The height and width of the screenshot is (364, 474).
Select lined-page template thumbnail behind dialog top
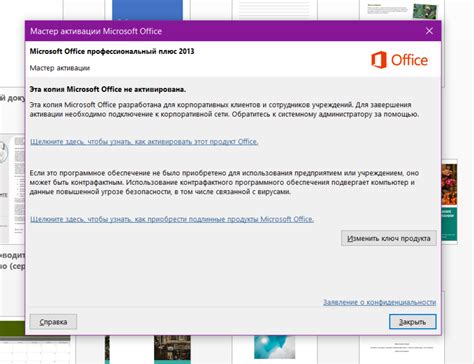pos(274,10)
